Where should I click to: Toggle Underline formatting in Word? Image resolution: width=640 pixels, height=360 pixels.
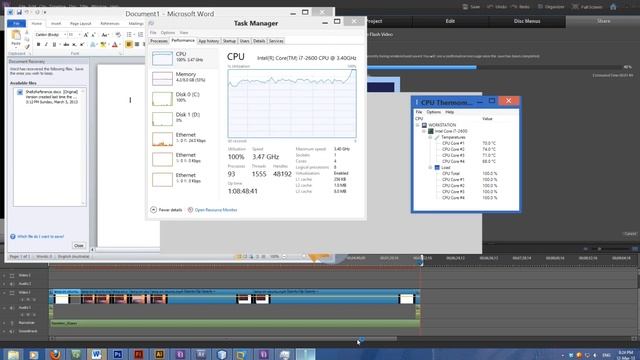coord(54,44)
